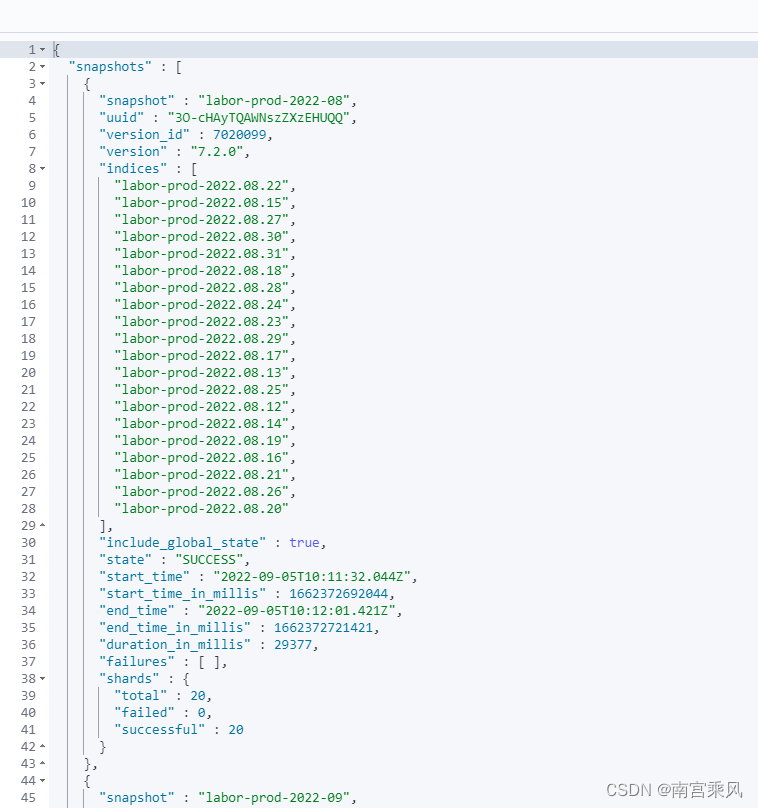758x808 pixels.
Task: Click index "labor-prod-2022.08.18"
Action: [202, 271]
